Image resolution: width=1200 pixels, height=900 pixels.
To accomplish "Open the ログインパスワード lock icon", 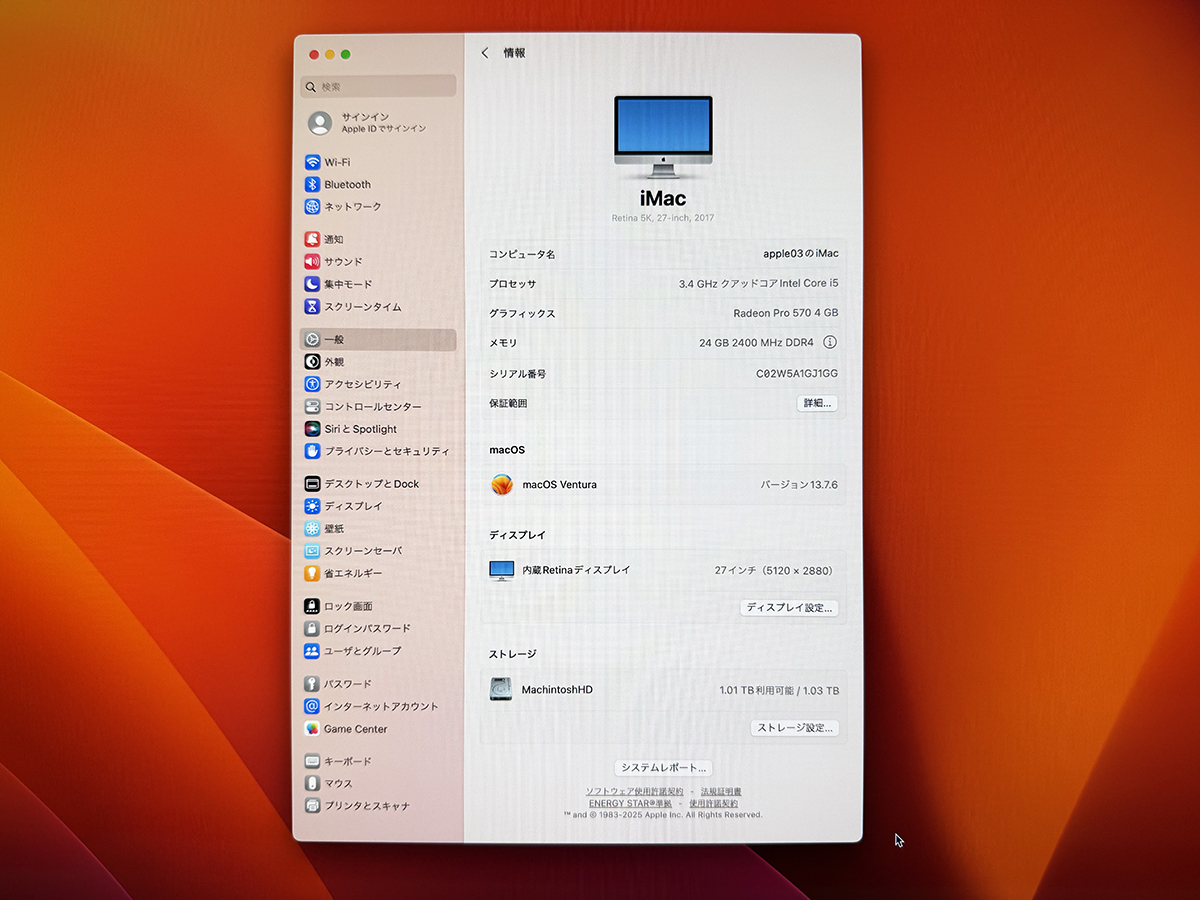I will coord(313,629).
